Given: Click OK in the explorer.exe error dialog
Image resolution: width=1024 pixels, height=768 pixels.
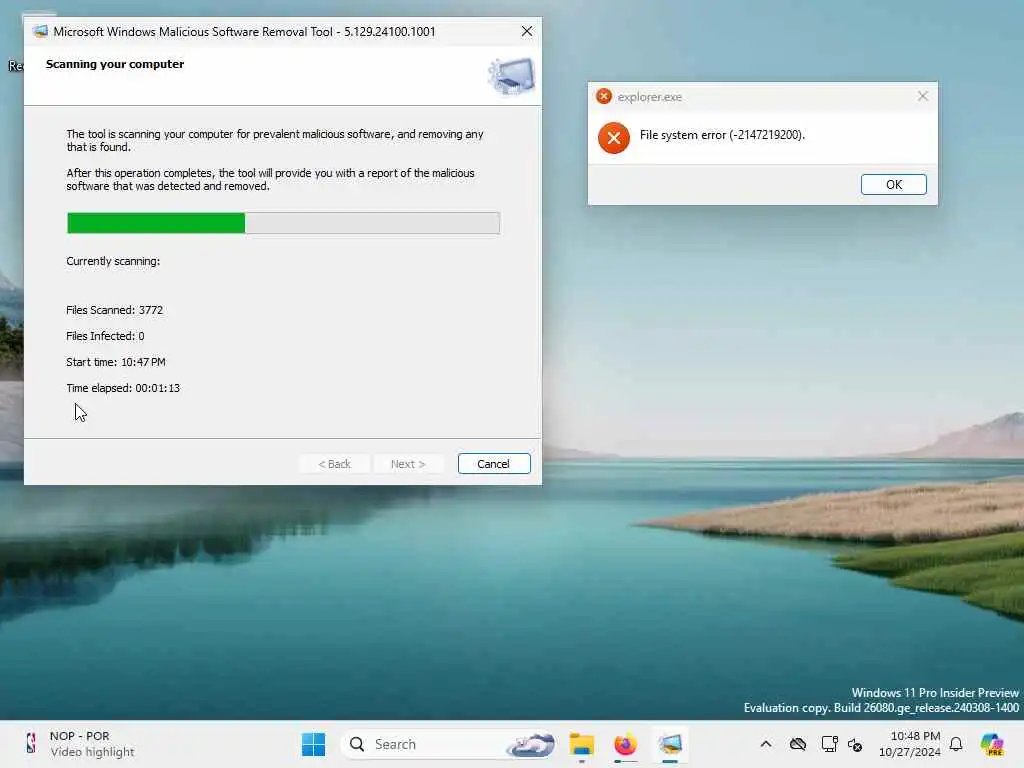Looking at the screenshot, I should pos(893,185).
